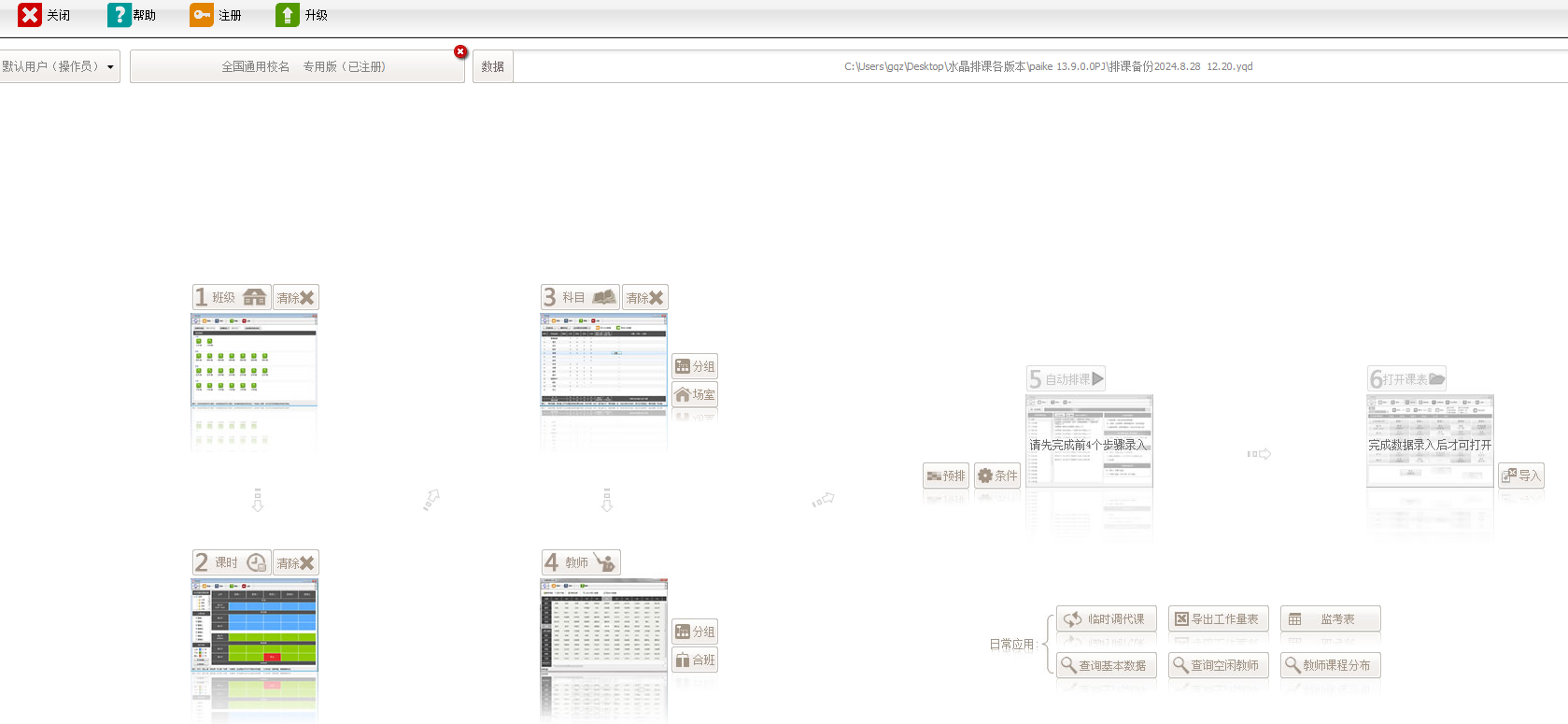This screenshot has height=724, width=1568.
Task: Open step 3 科目 subjects setup
Action: point(580,297)
